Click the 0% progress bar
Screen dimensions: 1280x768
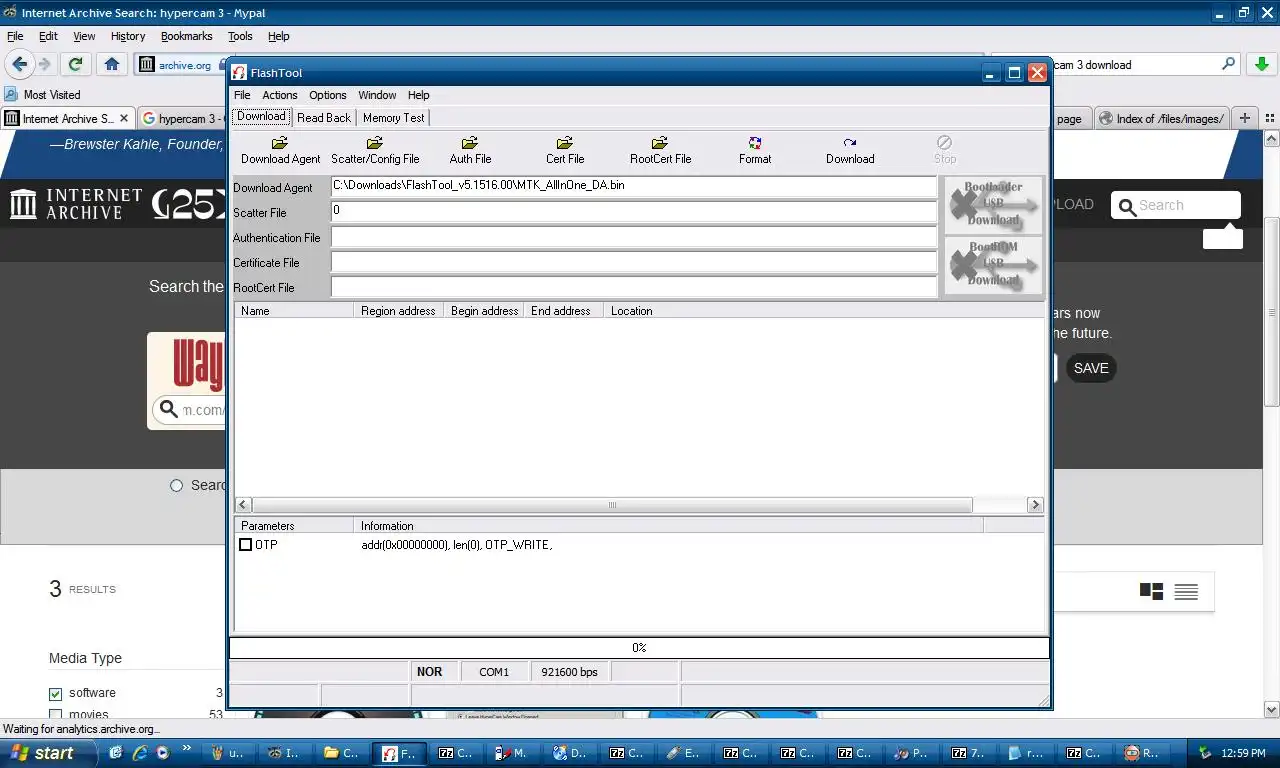pyautogui.click(x=639, y=648)
